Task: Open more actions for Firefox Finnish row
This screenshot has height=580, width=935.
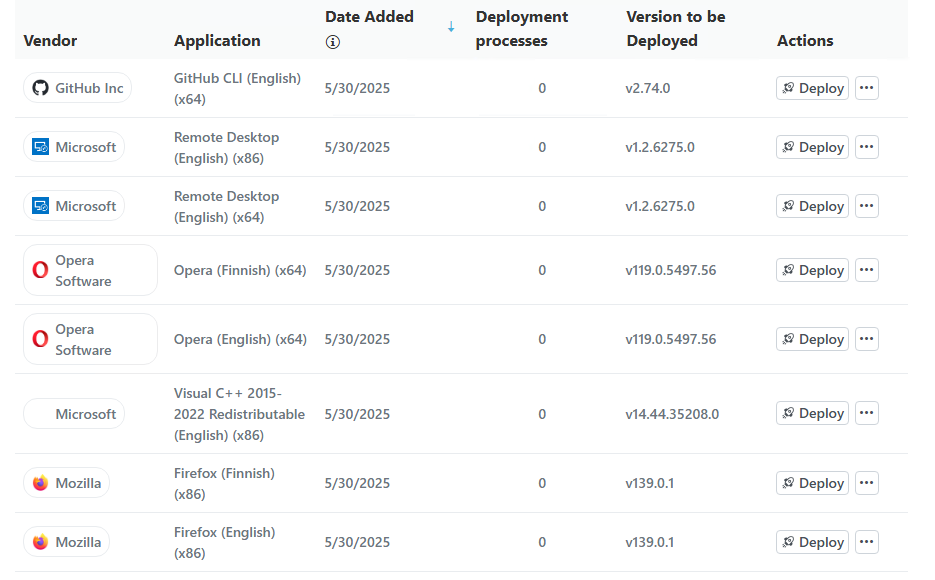Action: click(866, 483)
